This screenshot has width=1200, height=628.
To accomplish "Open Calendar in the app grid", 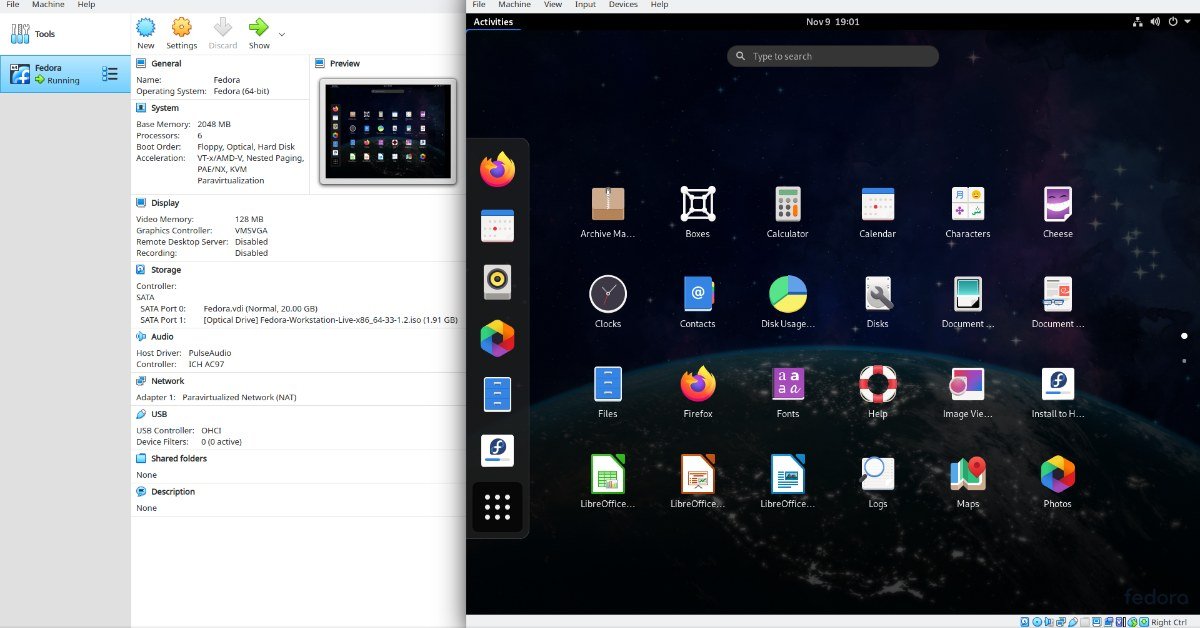I will pos(878,204).
